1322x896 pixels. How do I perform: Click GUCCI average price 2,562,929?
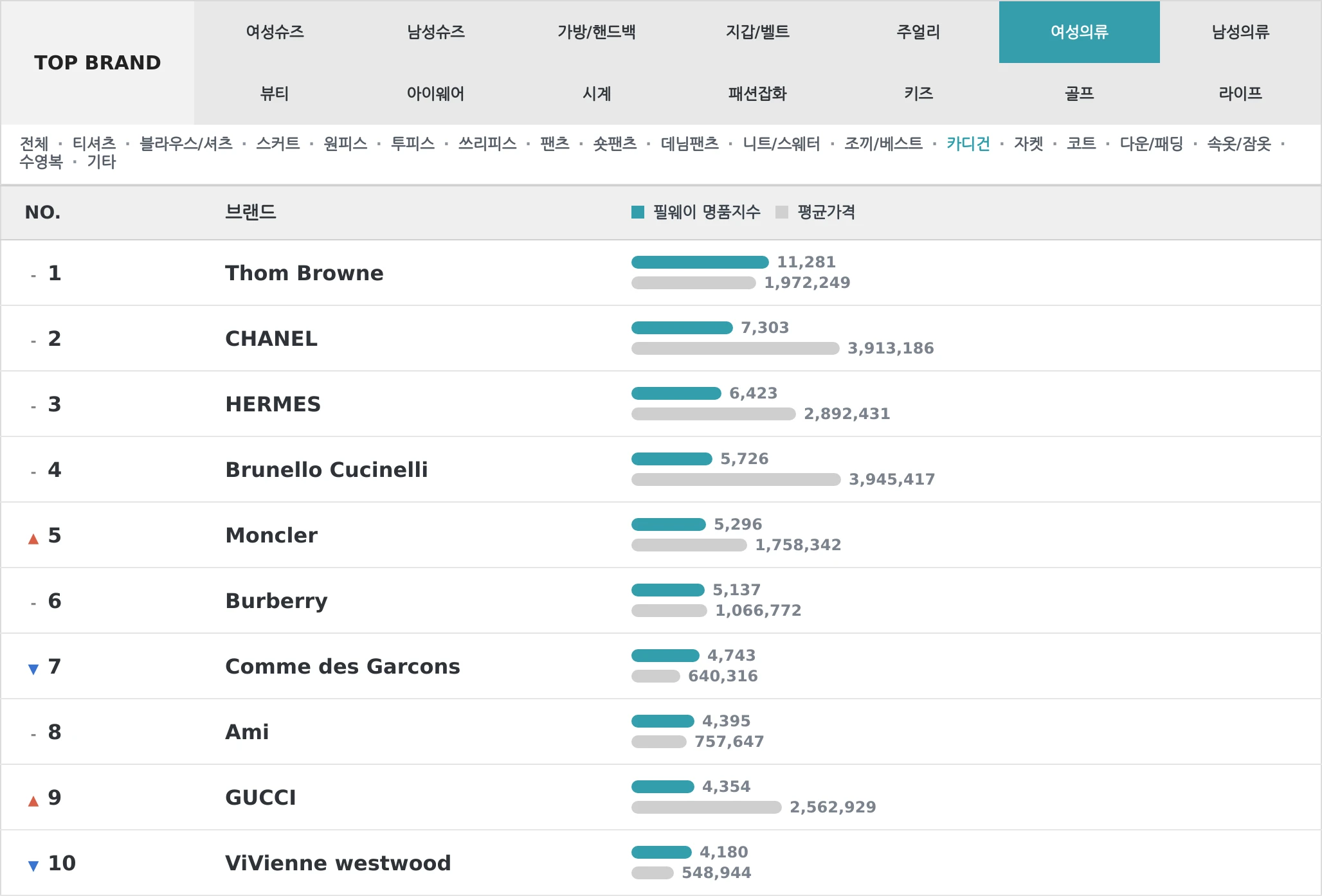833,807
